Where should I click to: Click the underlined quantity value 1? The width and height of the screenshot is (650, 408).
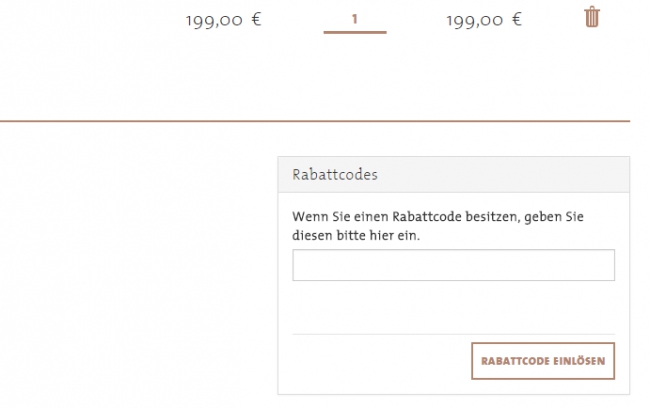click(x=354, y=19)
